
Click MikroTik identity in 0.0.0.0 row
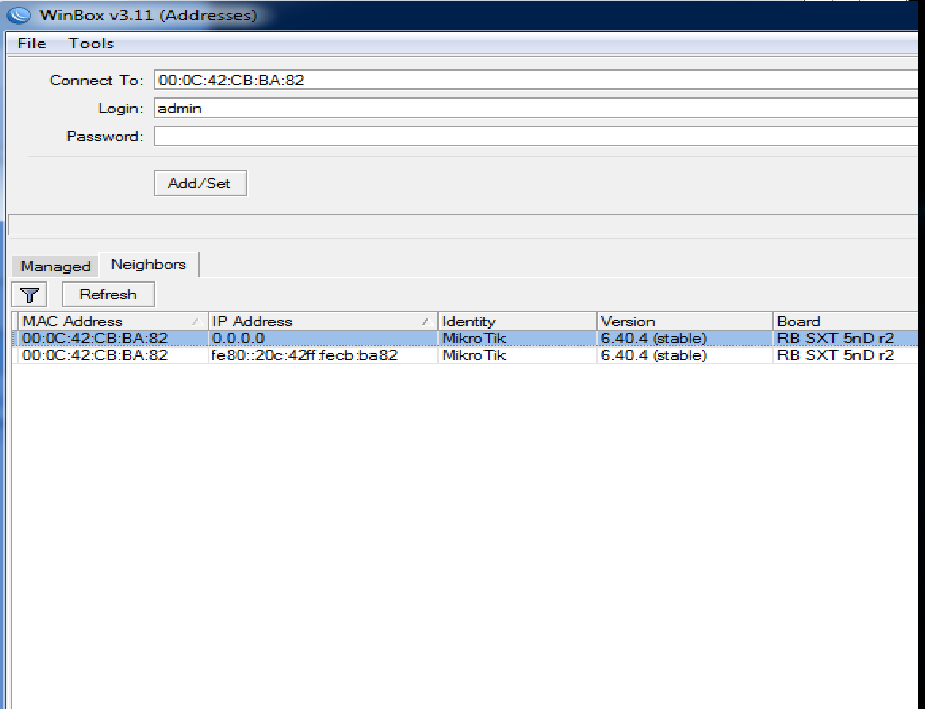[474, 339]
